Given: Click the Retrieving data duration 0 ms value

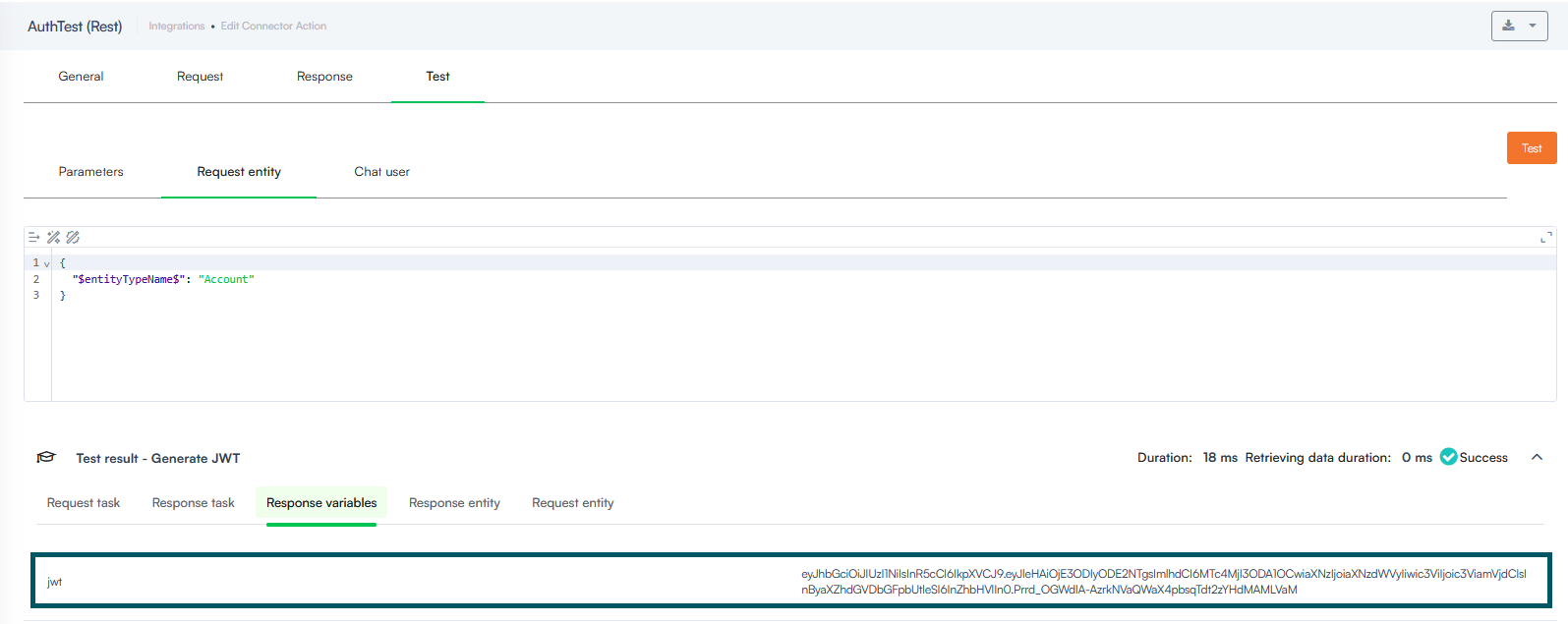Looking at the screenshot, I should tap(1417, 457).
